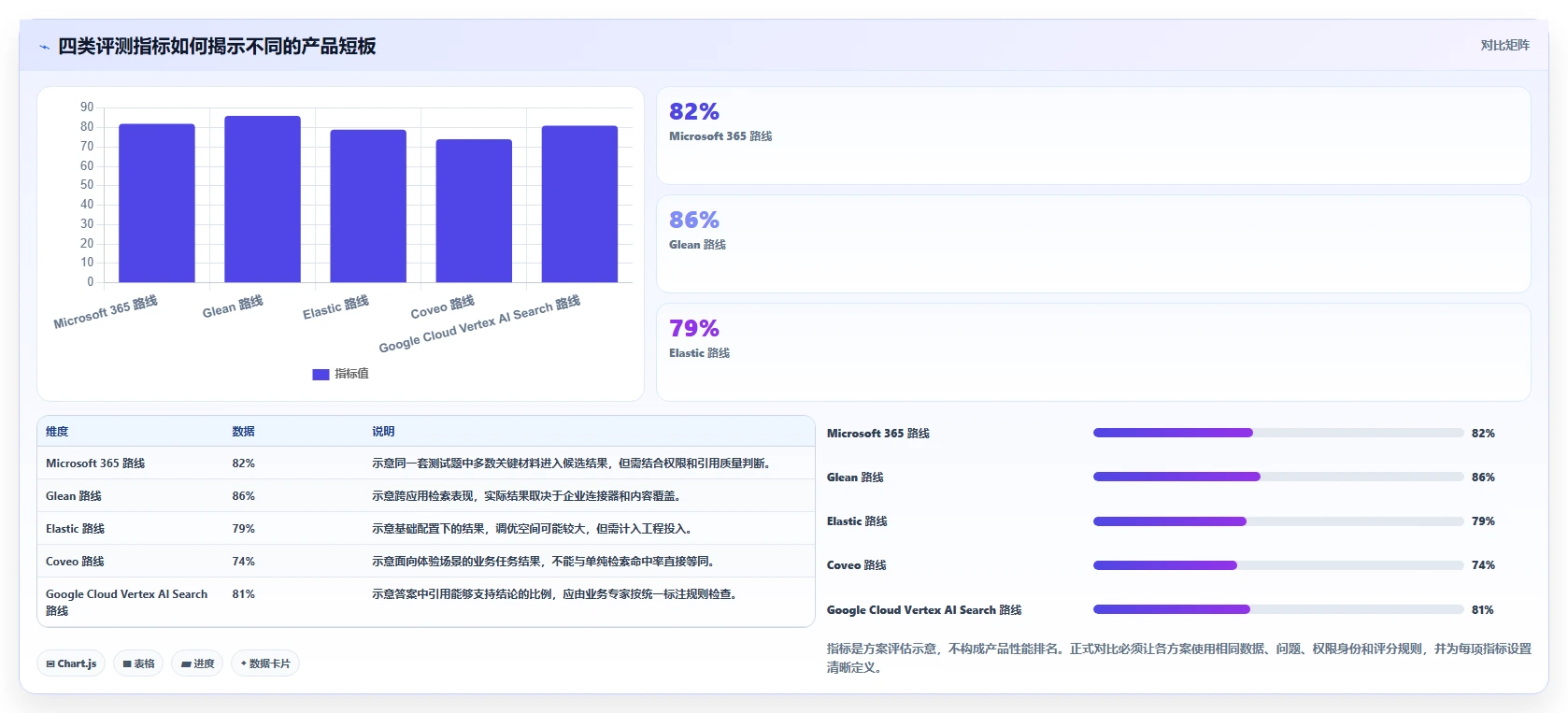Open the 82% Microsoft 365 路线 data card
Image resolution: width=1568 pixels, height=713 pixels.
[1093, 135]
